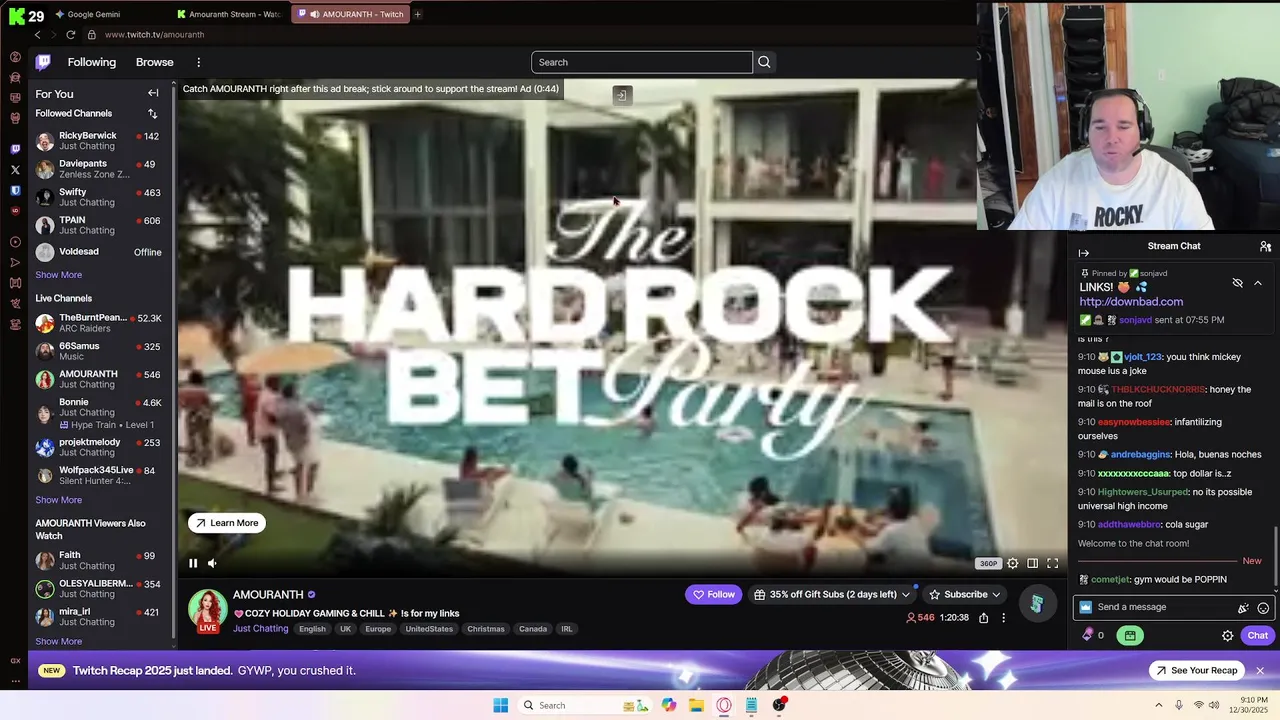Mute the player volume

(212, 563)
